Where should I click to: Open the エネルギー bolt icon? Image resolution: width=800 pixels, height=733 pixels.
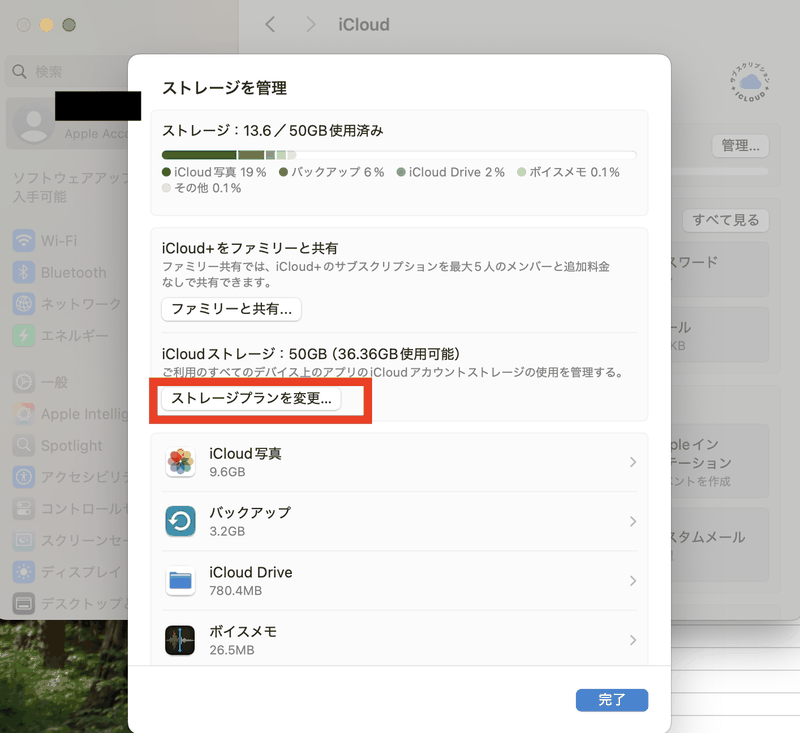coord(23,335)
